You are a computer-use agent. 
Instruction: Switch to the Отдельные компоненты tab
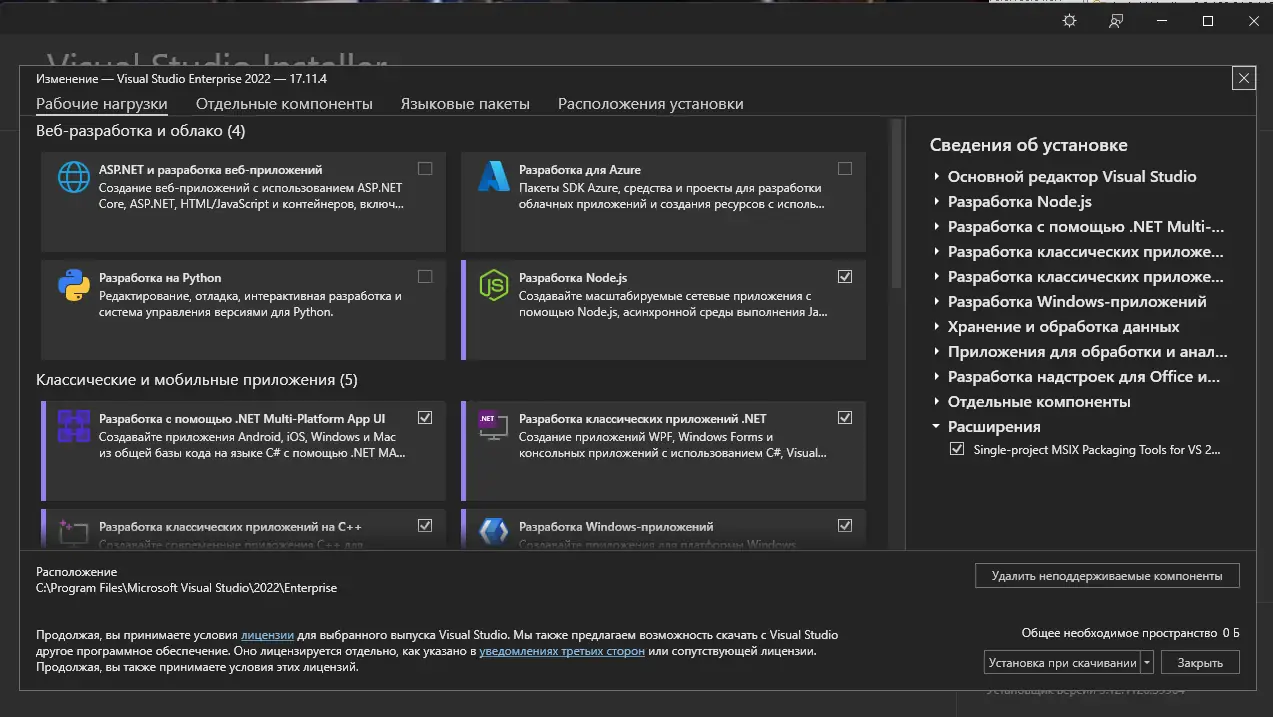click(x=284, y=103)
